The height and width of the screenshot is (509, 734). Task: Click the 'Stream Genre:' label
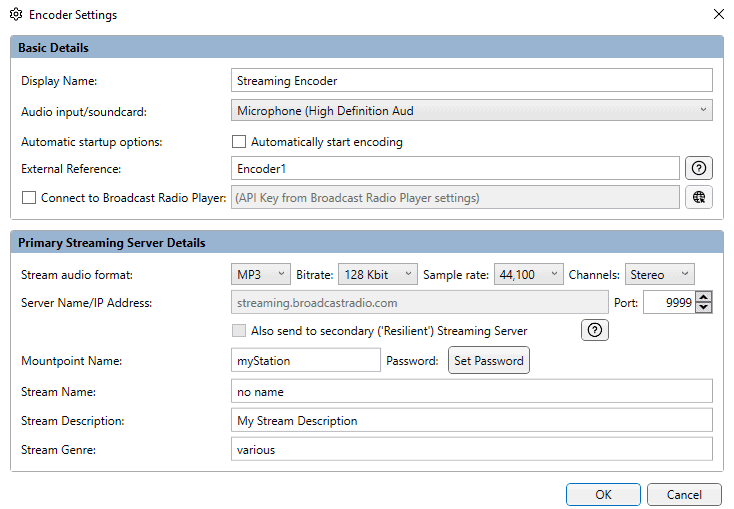coord(59,450)
